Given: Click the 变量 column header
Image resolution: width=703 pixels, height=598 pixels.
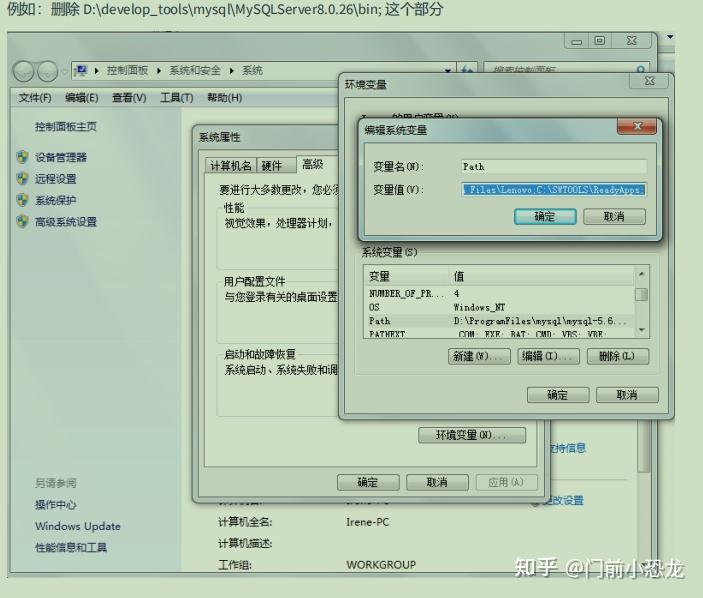Looking at the screenshot, I should (406, 276).
